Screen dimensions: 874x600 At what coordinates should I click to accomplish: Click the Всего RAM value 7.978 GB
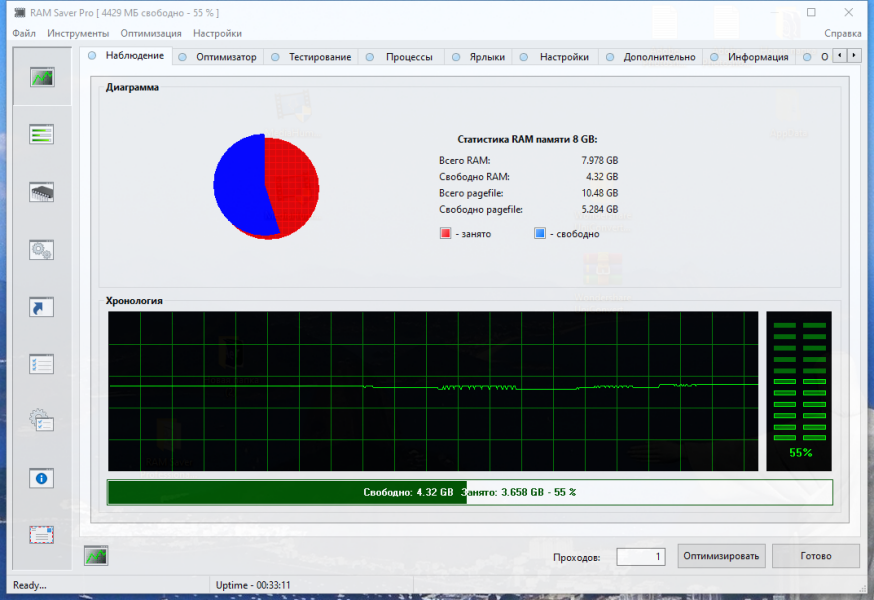(600, 161)
